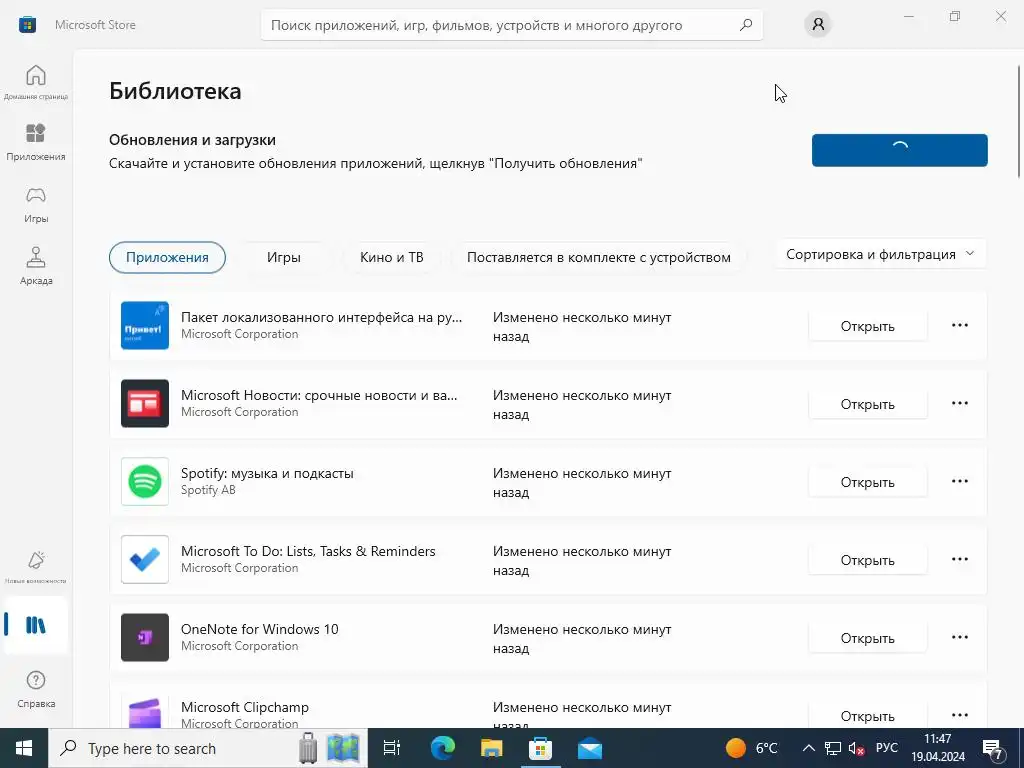Click the Microsoft Store logo icon

point(27,25)
